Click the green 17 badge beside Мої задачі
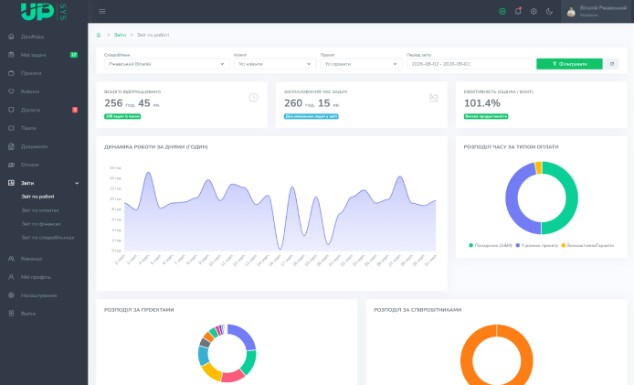This screenshot has width=634, height=385. pyautogui.click(x=74, y=55)
